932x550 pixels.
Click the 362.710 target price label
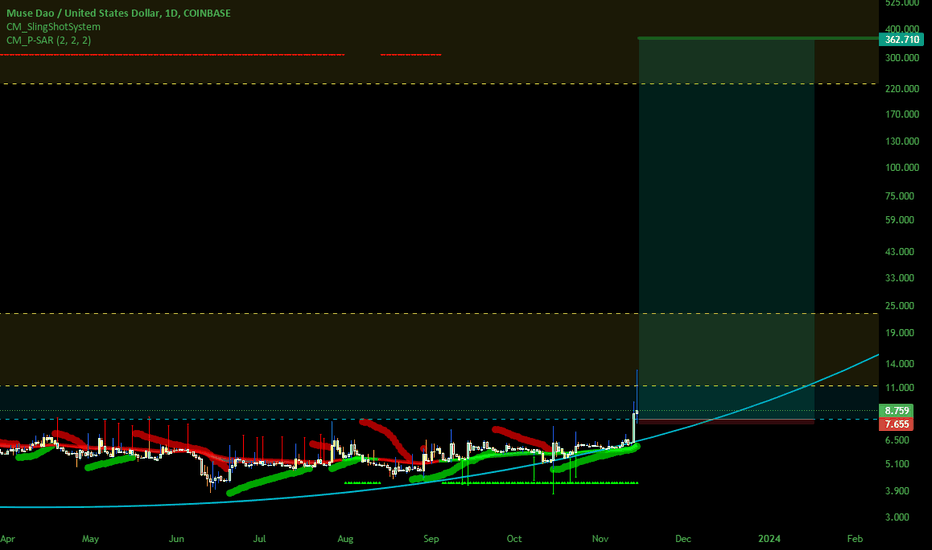tap(901, 40)
